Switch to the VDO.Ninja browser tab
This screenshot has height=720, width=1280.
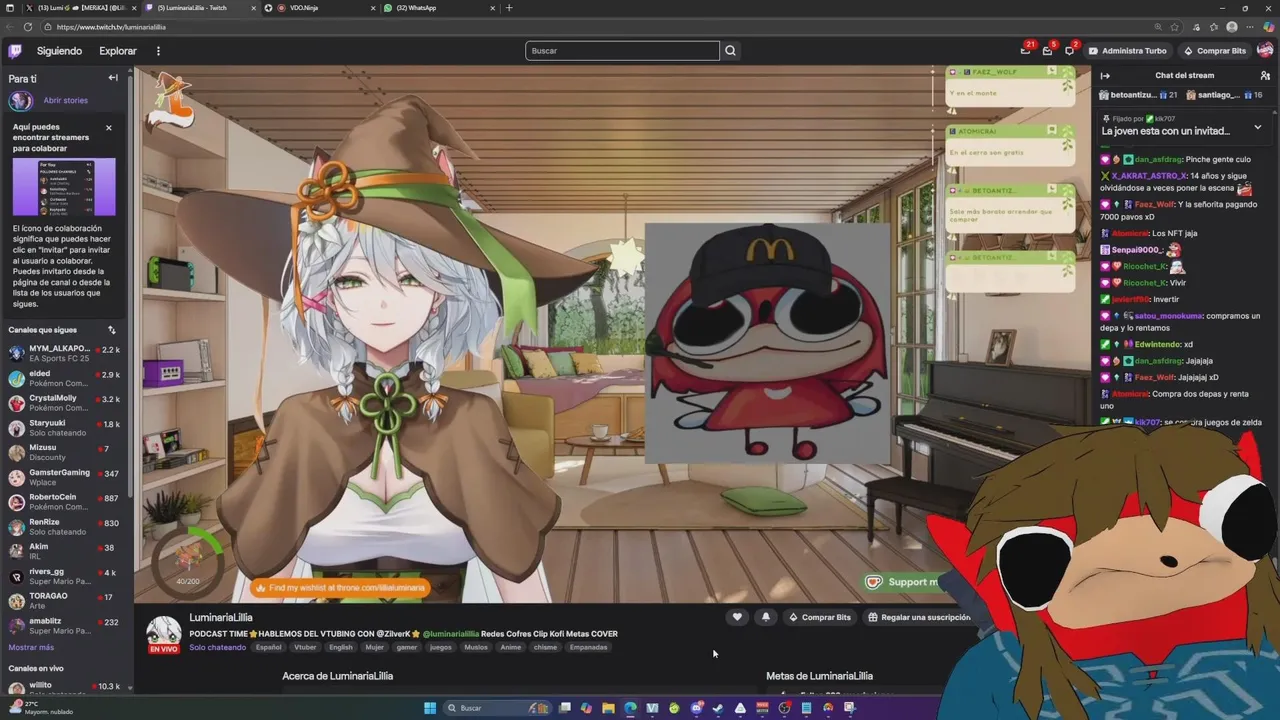pyautogui.click(x=319, y=8)
